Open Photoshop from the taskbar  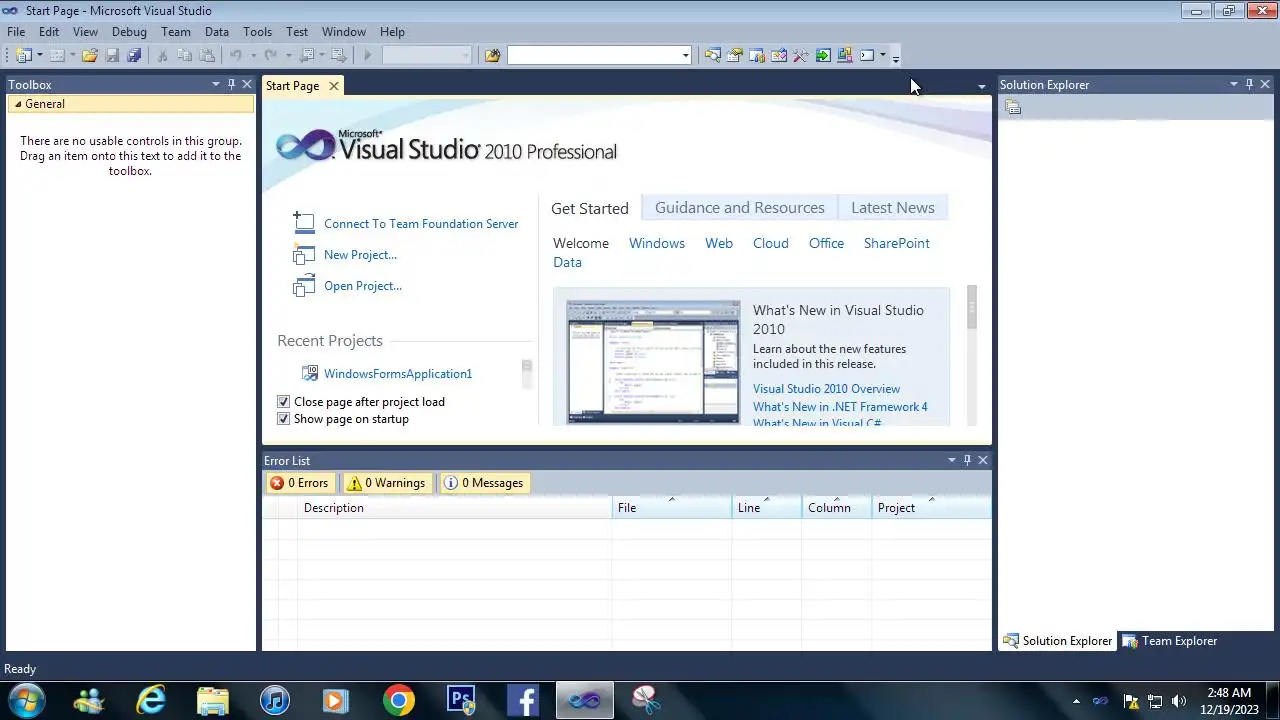coord(461,700)
